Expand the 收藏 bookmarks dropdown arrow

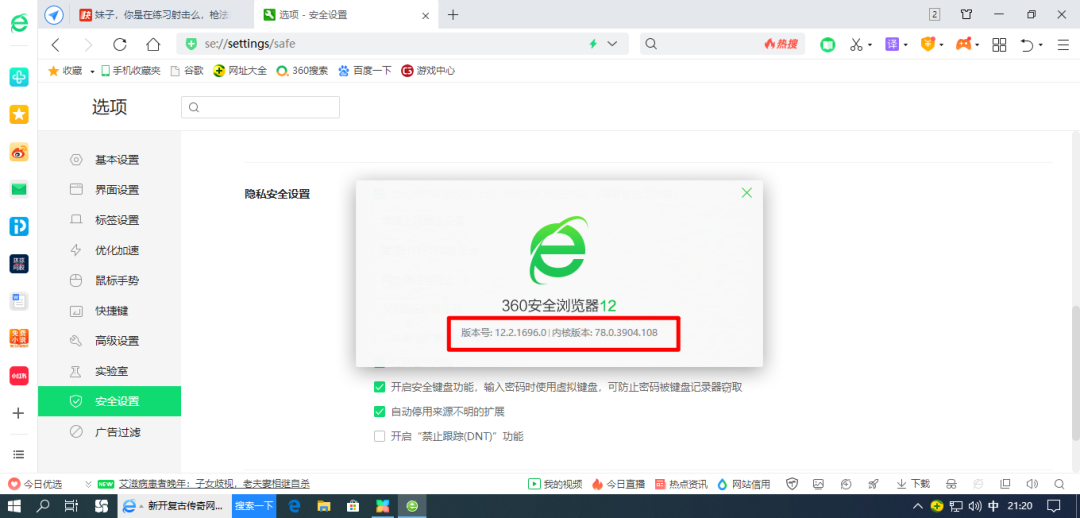[x=92, y=71]
